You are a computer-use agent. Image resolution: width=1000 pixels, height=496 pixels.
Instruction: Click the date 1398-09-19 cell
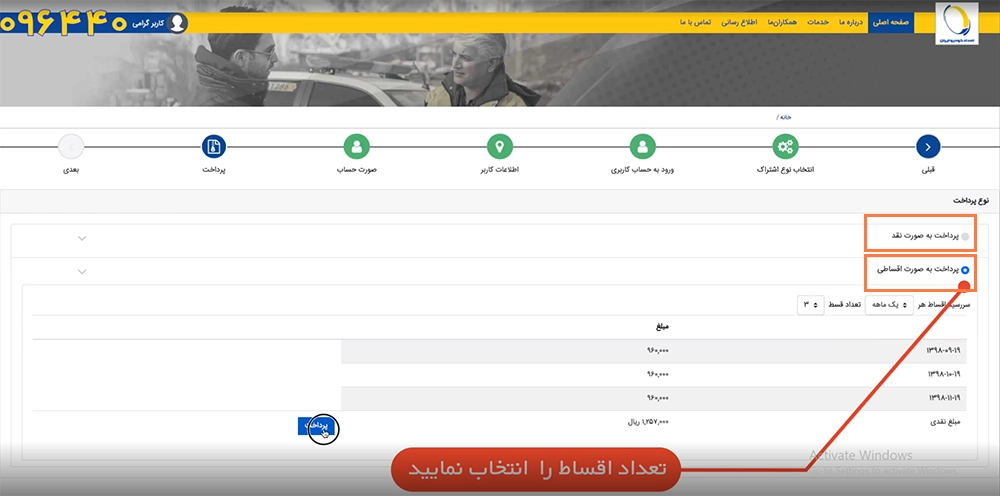pos(943,351)
